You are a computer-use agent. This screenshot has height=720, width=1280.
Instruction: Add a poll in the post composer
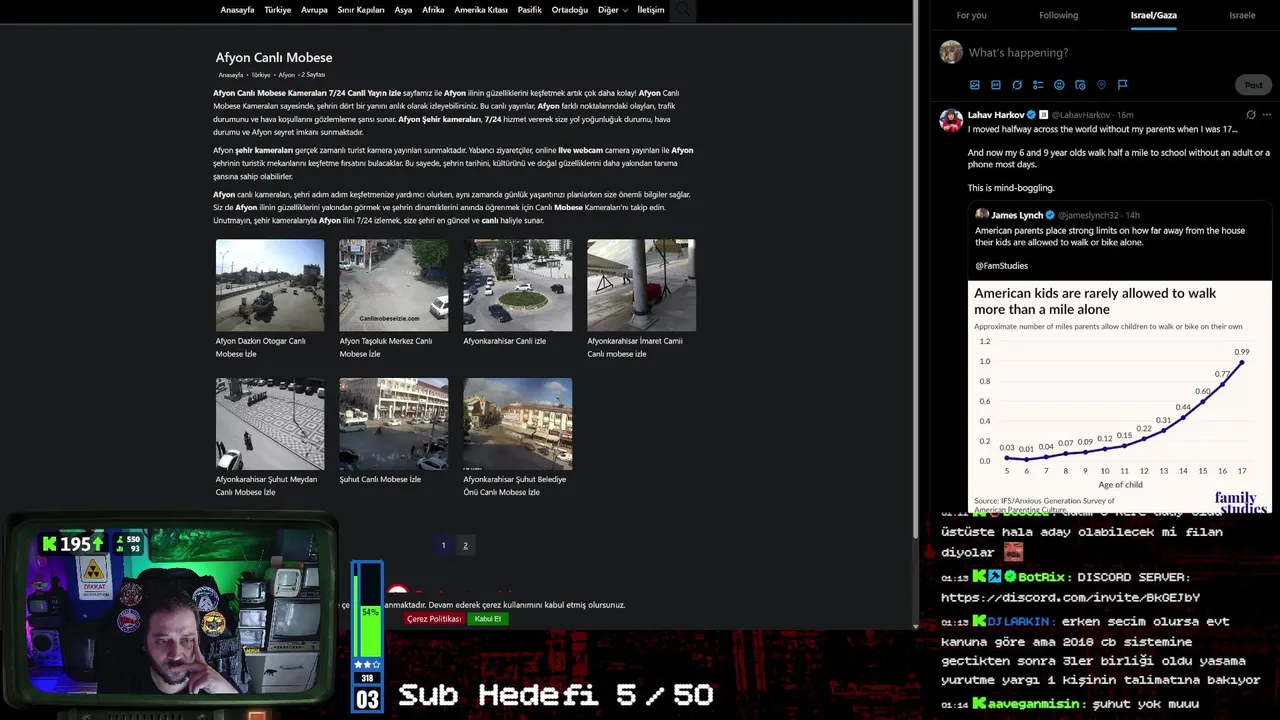click(1038, 85)
